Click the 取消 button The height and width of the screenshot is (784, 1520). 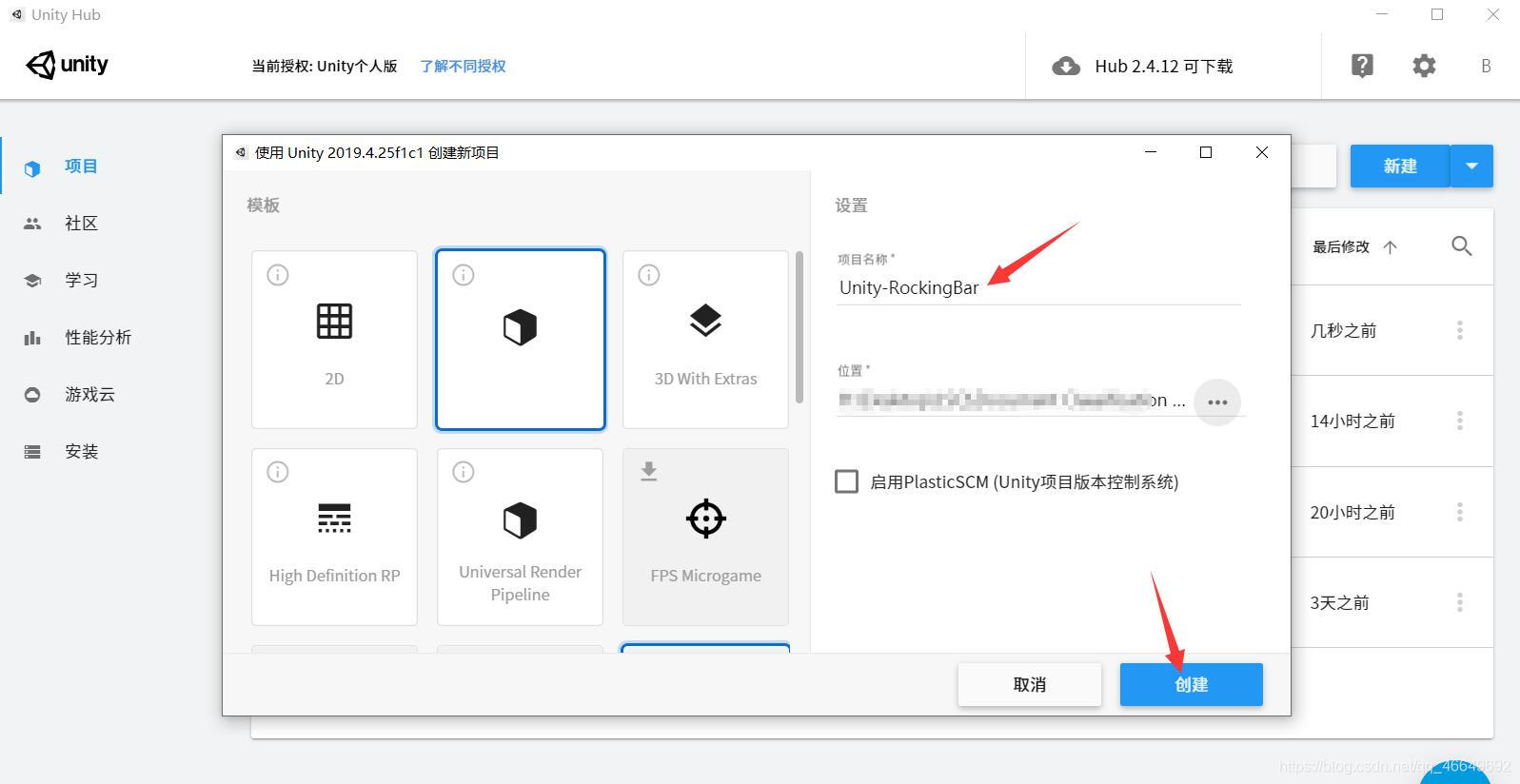[1029, 685]
